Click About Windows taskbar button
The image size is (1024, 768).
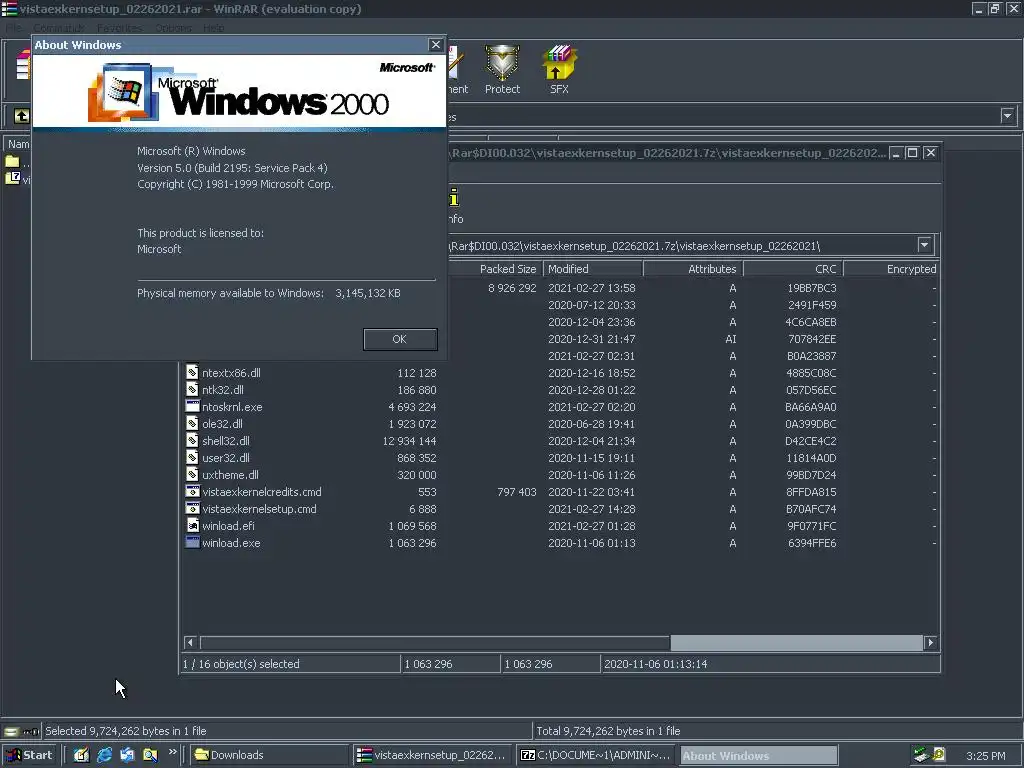click(x=758, y=755)
